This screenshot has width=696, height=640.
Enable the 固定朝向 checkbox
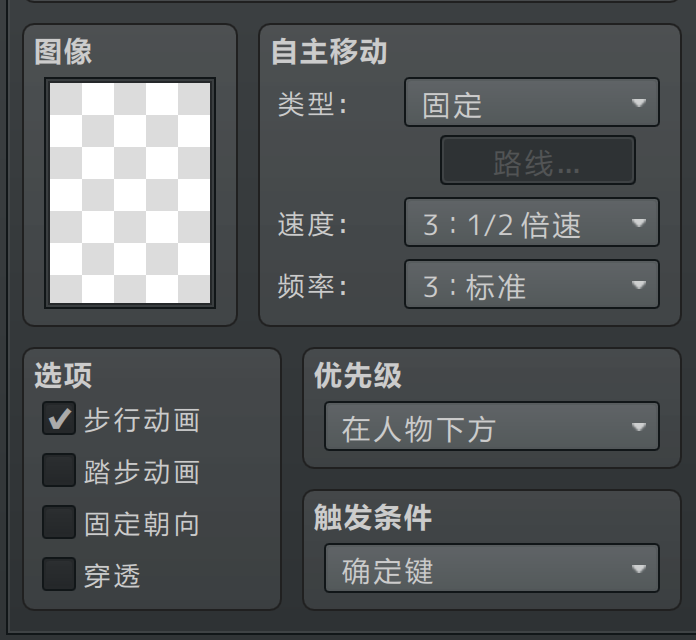(x=59, y=522)
